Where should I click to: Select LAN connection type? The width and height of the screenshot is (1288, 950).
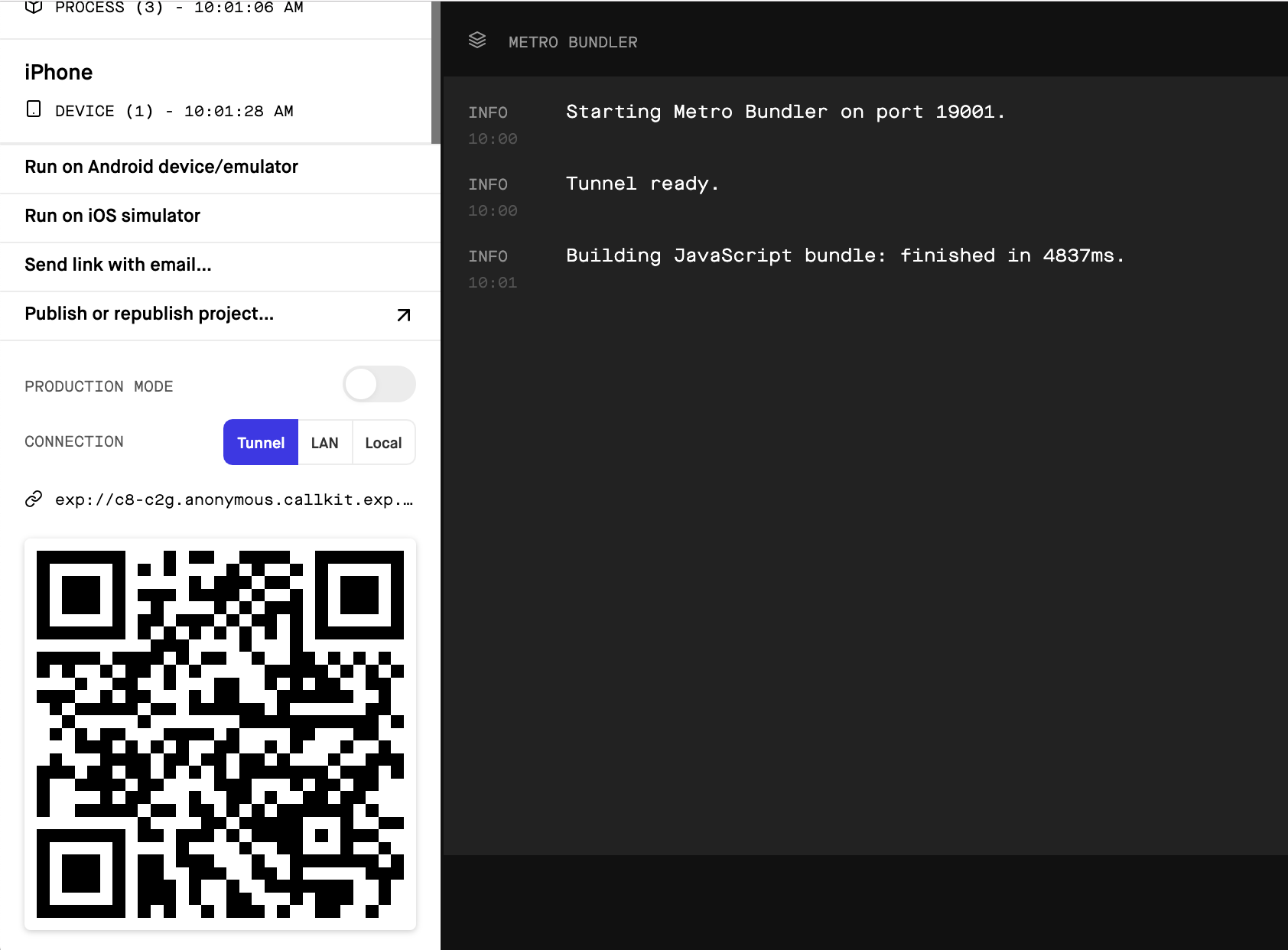(325, 442)
